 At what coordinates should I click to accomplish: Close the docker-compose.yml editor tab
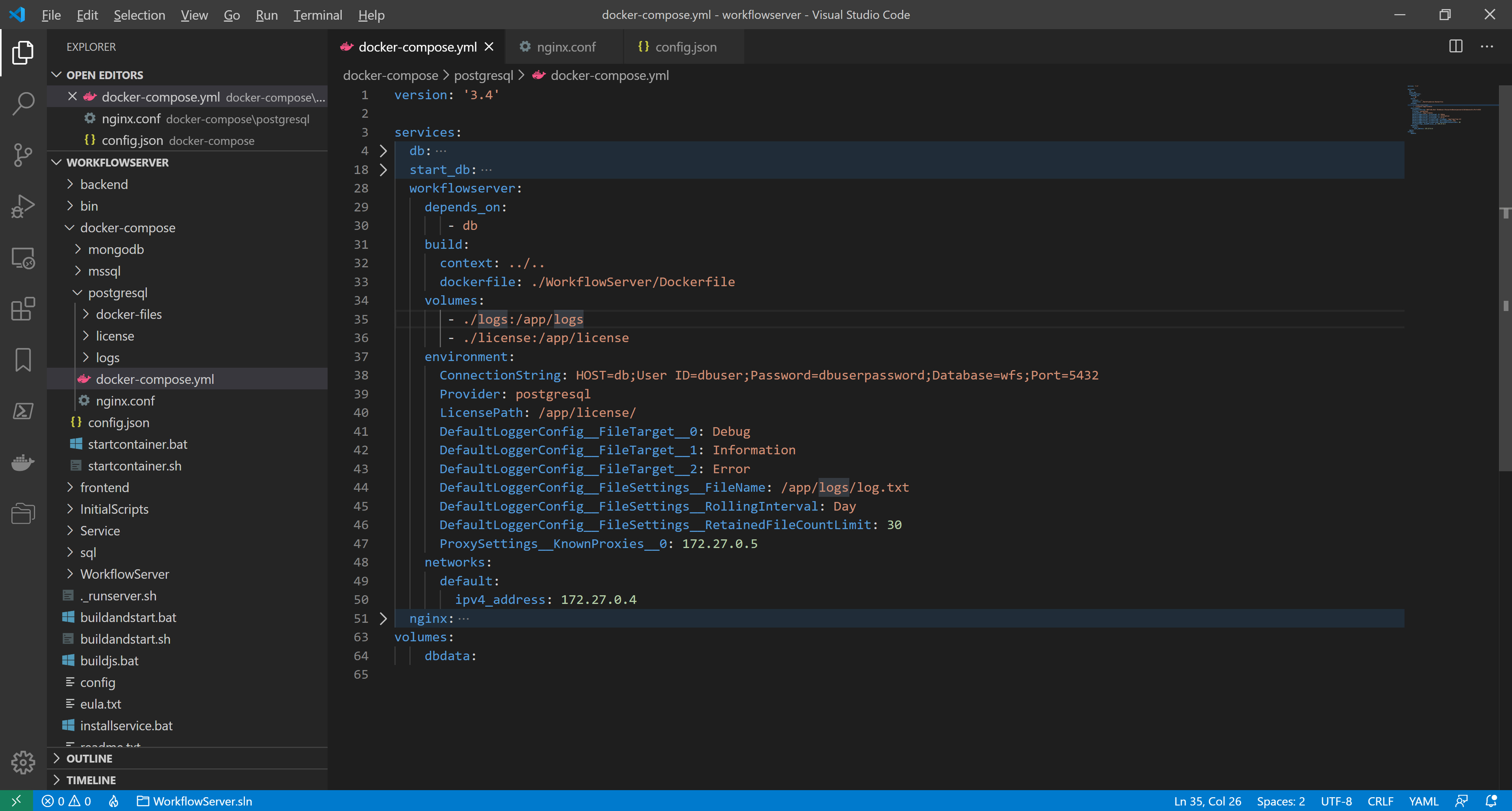pyautogui.click(x=489, y=46)
